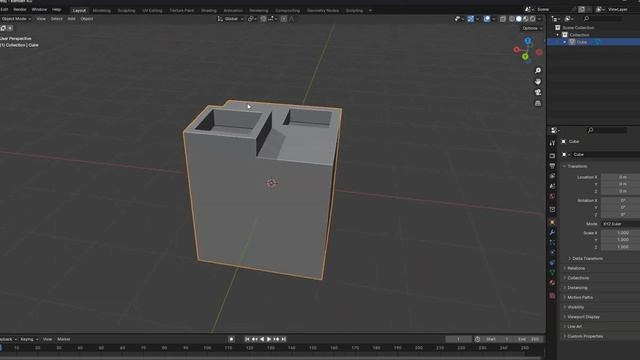Screen dimensions: 640x360
Task: Select rendered viewport shading
Action: point(533,19)
